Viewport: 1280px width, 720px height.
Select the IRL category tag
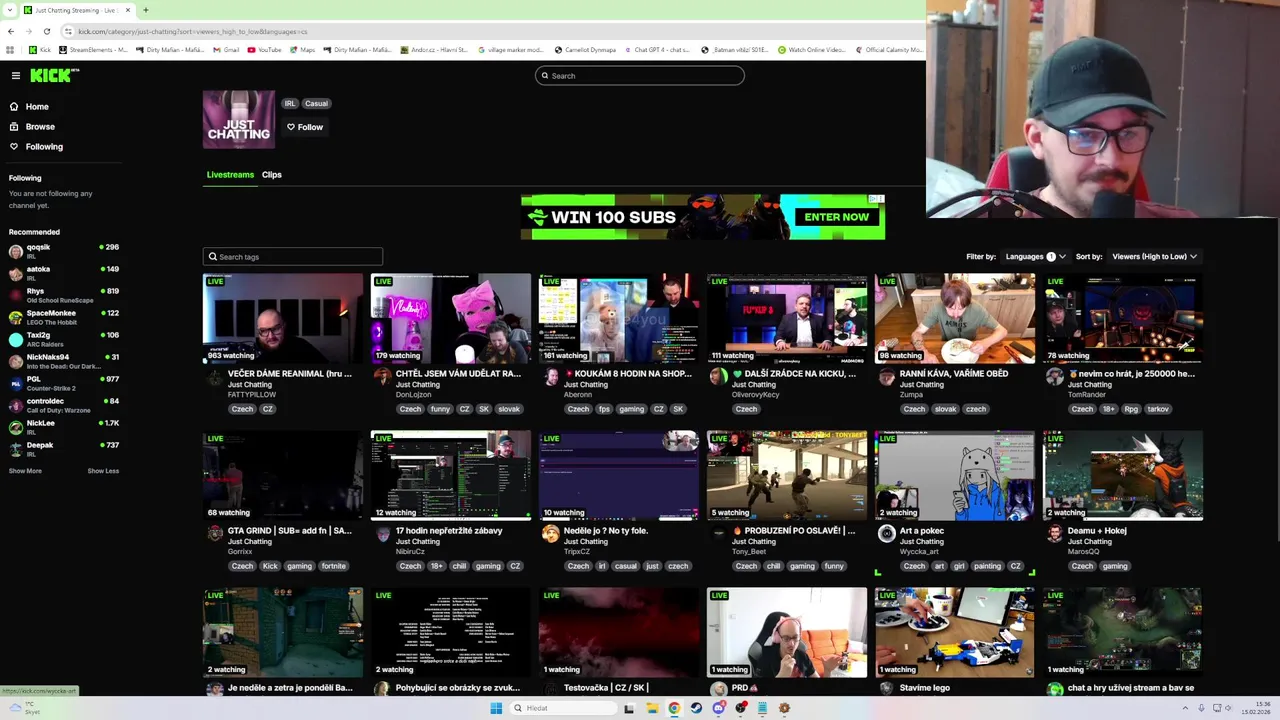tap(290, 103)
